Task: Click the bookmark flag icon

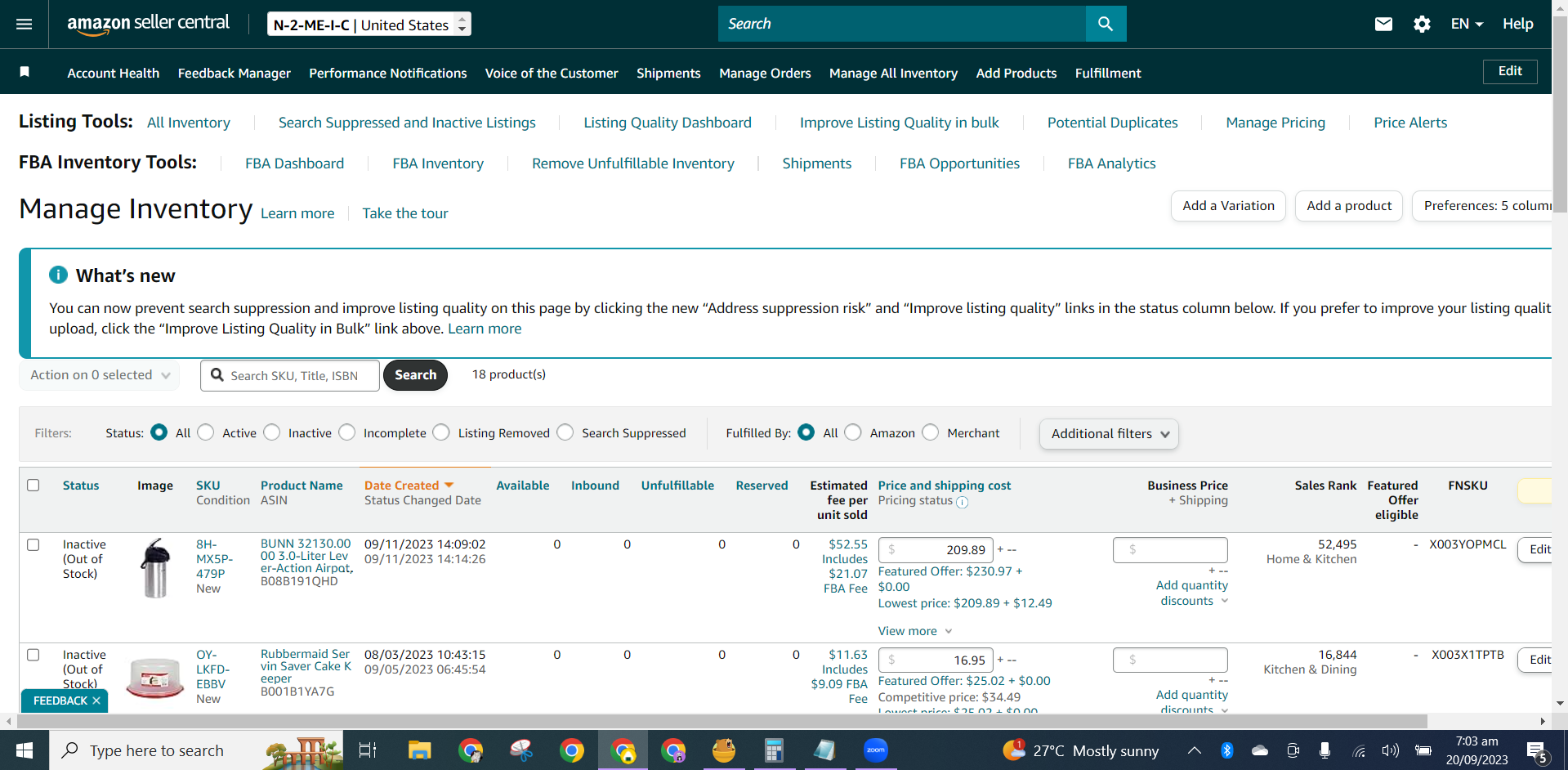Action: click(25, 72)
